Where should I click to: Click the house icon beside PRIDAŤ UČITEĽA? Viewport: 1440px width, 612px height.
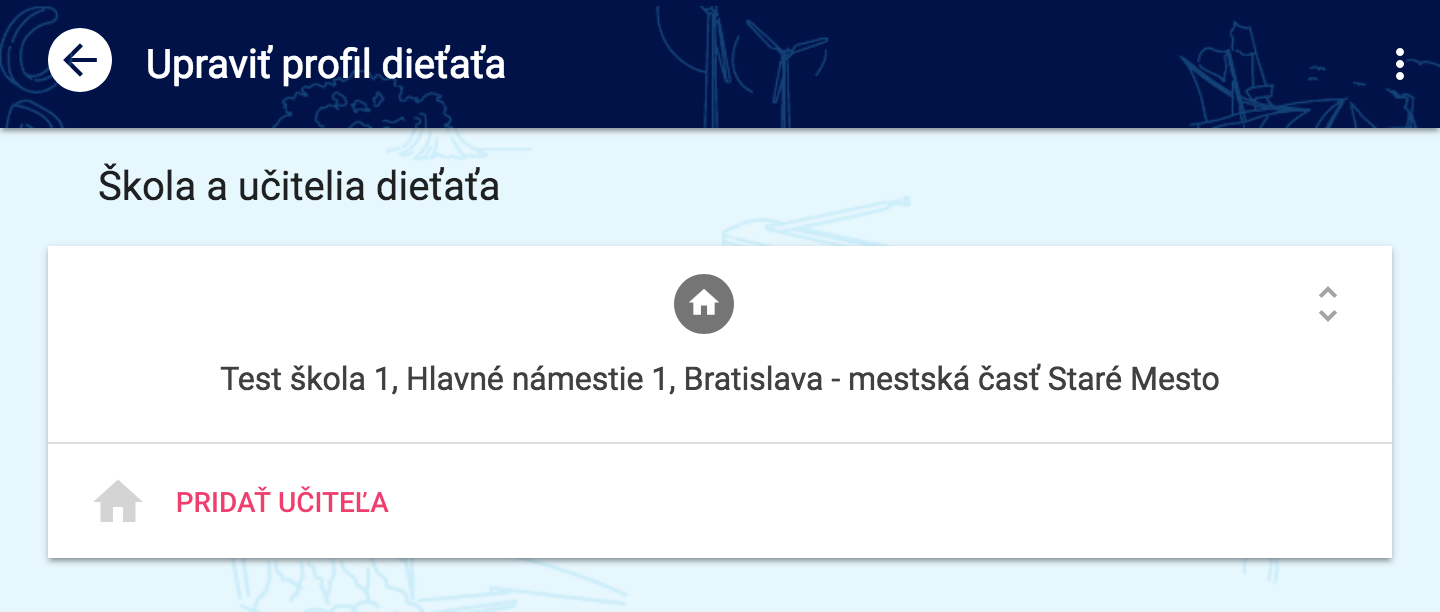(x=118, y=501)
